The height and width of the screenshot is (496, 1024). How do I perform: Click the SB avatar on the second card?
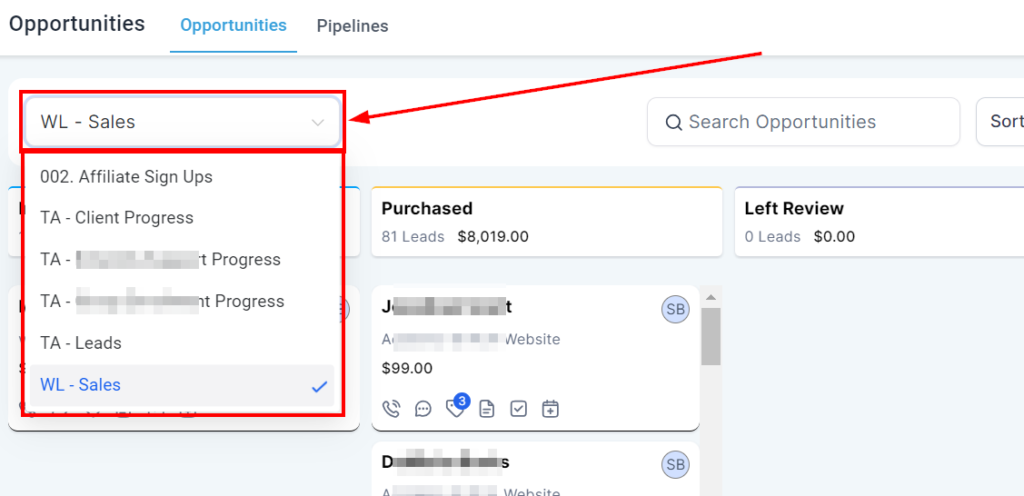675,464
